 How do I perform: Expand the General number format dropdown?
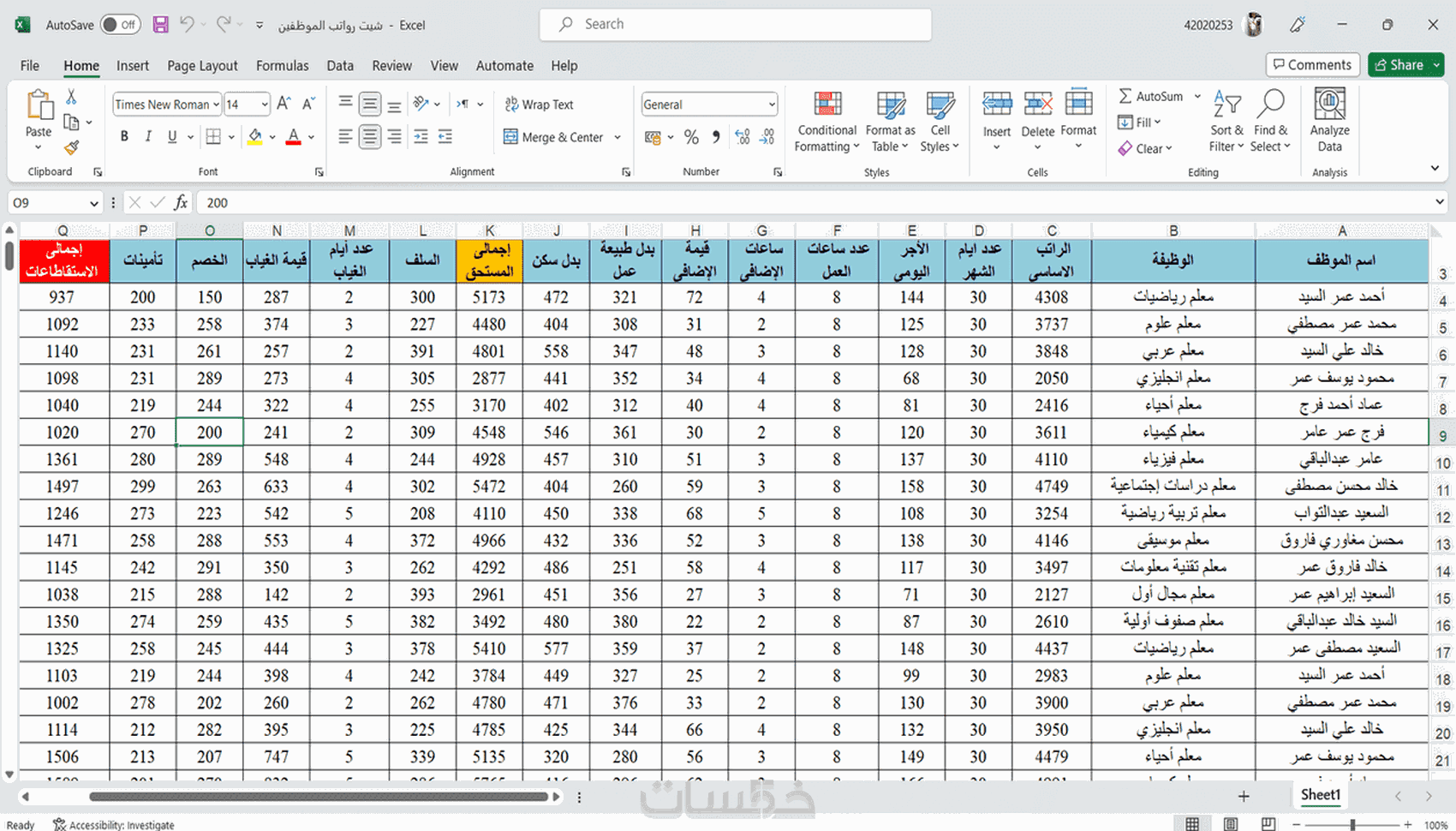[771, 105]
